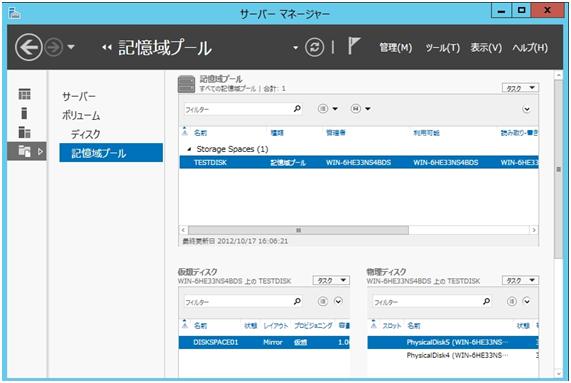Sort storage pools by 管理者 column
This screenshot has height=383, width=571.
(x=336, y=133)
